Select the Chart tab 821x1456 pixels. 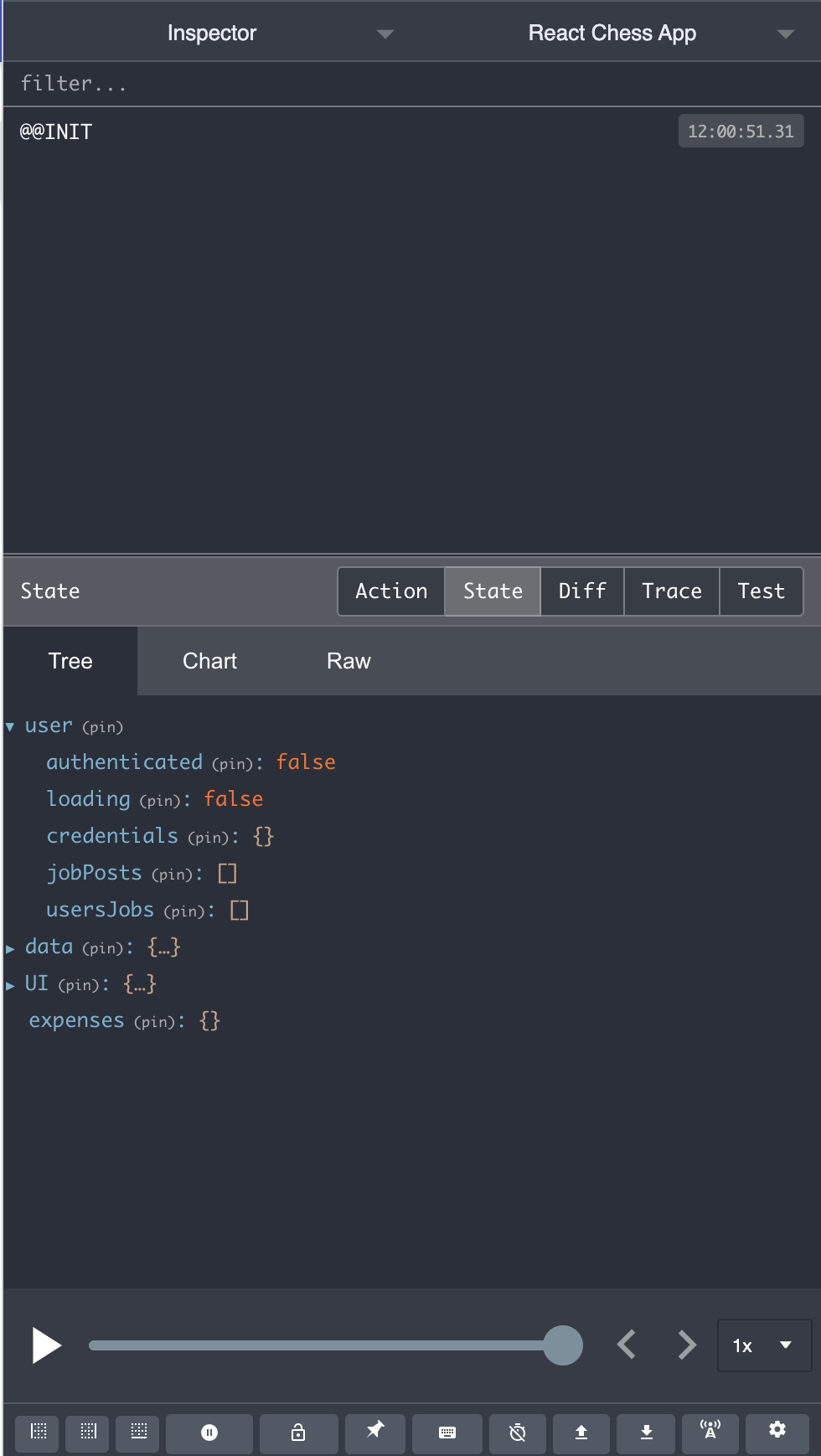tap(209, 661)
